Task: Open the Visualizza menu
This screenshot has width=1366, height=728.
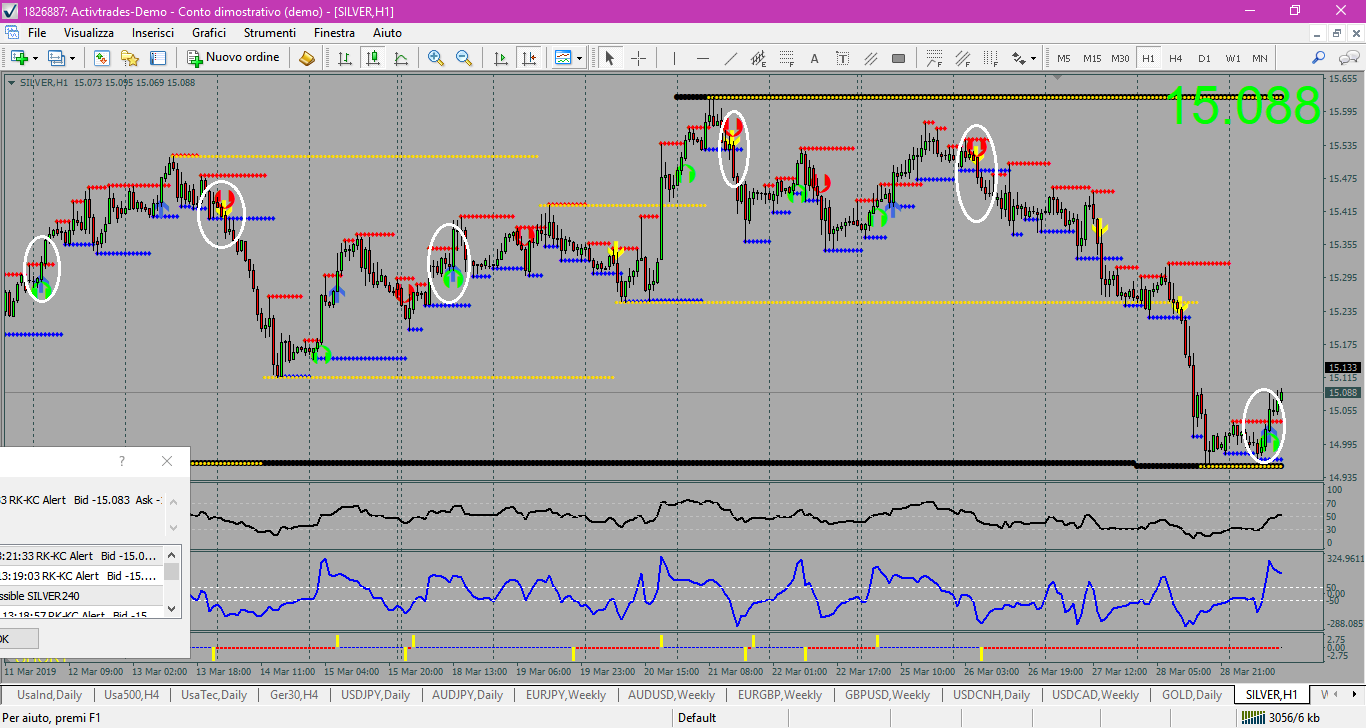Action: coord(89,33)
